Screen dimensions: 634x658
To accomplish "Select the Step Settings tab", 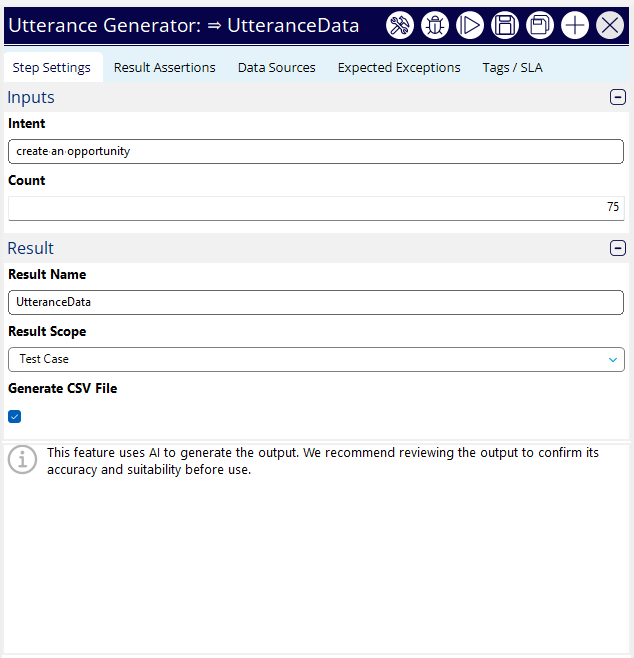I will 52,68.
